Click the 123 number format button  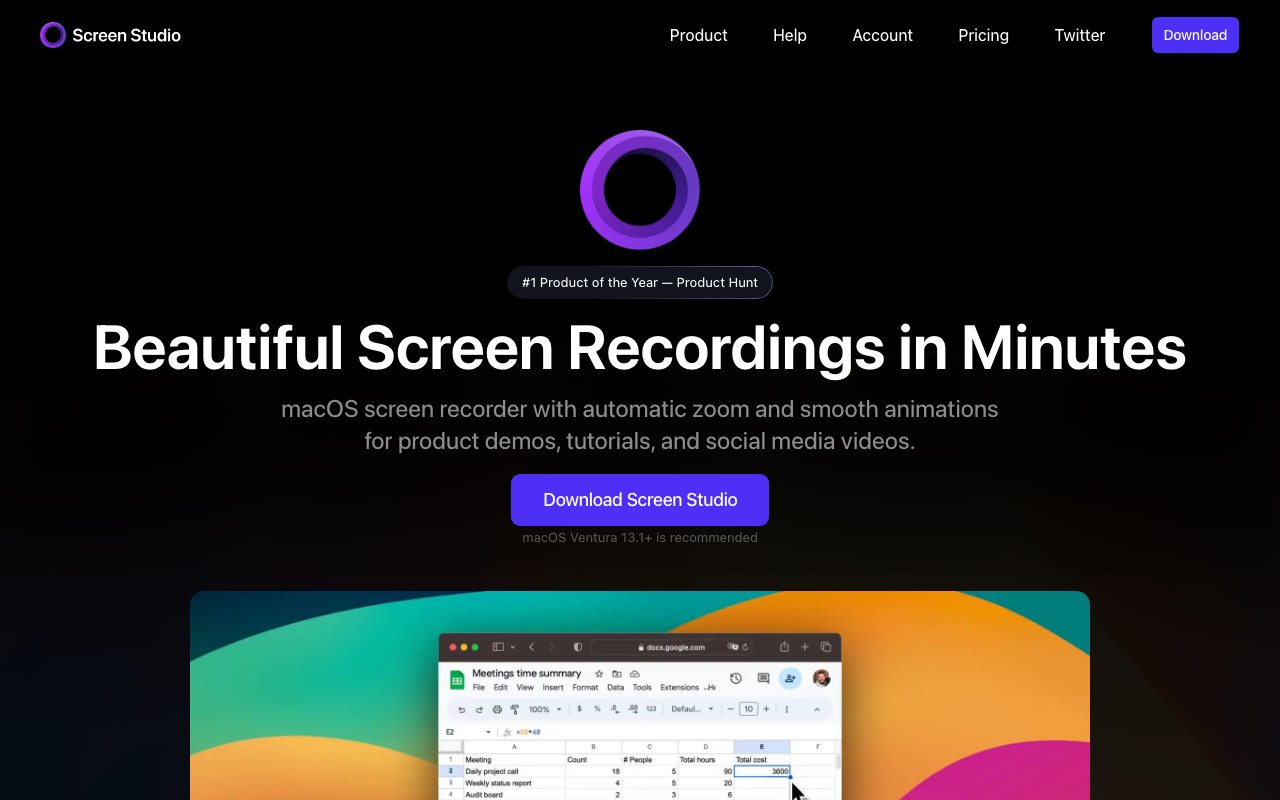pyautogui.click(x=651, y=709)
